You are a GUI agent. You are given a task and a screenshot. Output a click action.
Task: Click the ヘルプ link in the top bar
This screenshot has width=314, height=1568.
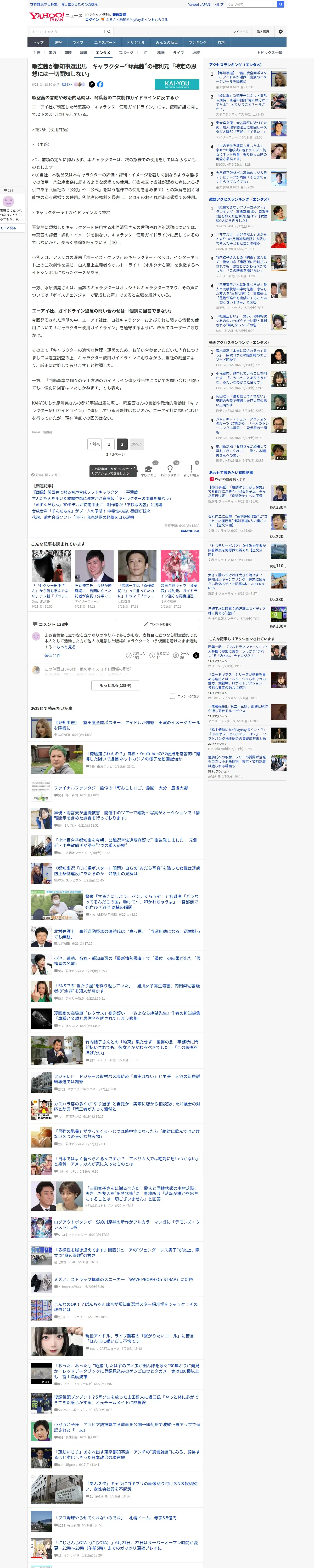click(218, 4)
